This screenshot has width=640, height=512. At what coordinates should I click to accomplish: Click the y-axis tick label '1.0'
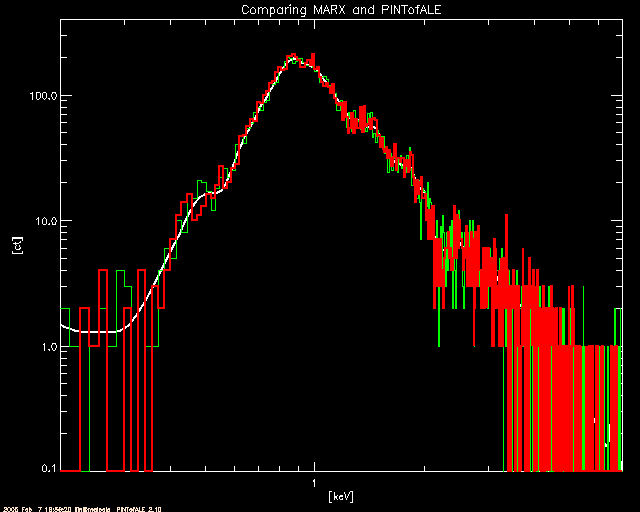coord(49,347)
